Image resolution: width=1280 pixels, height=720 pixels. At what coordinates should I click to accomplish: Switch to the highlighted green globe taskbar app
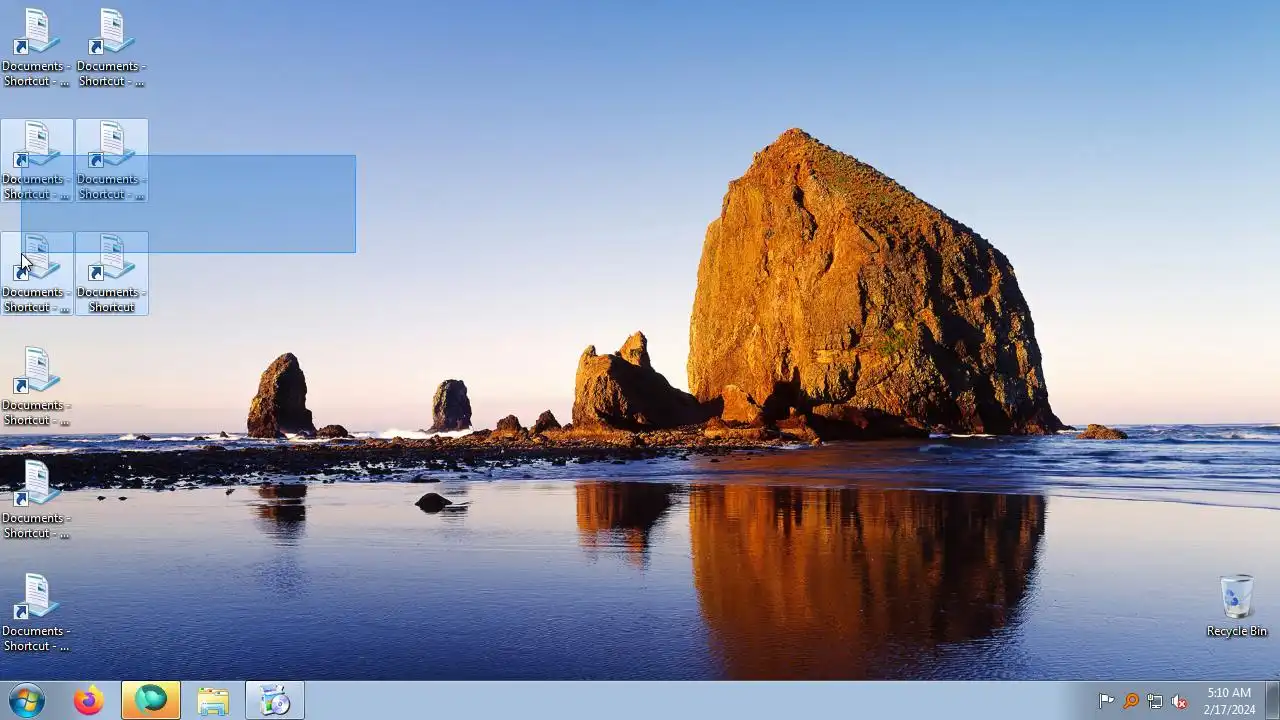coord(151,701)
